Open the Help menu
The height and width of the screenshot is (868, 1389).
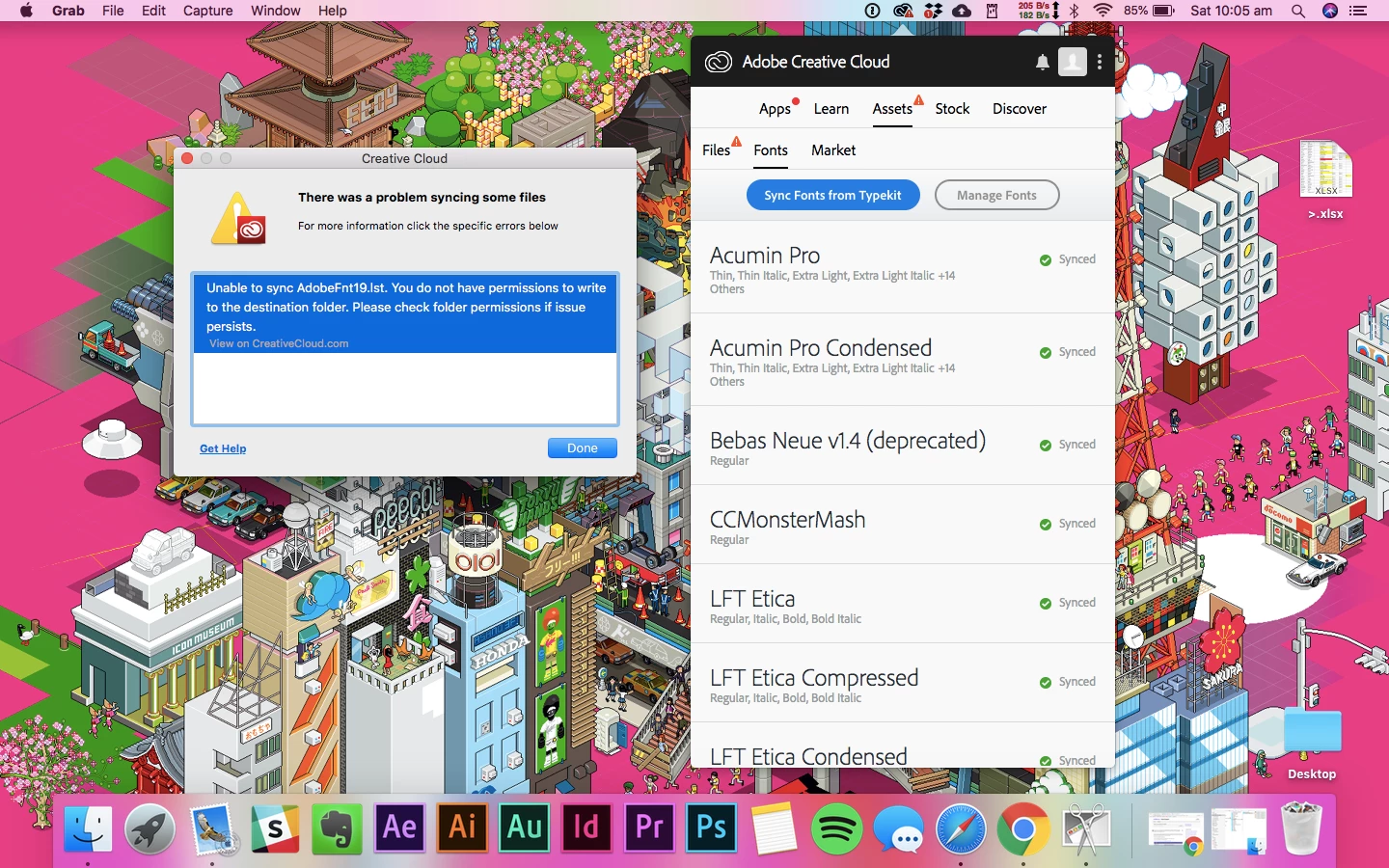[333, 11]
